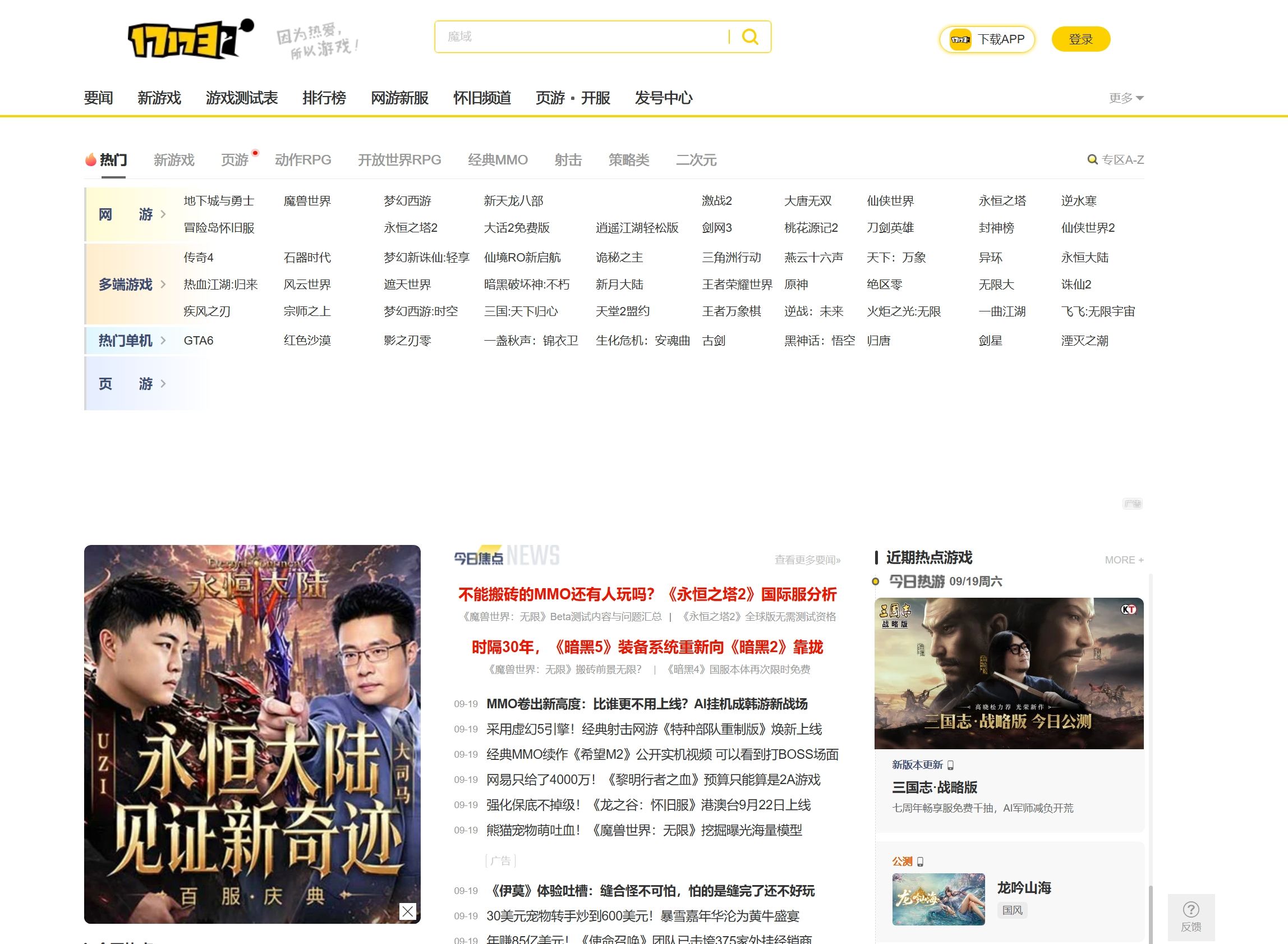Image resolution: width=1288 pixels, height=944 pixels.
Task: Open the 原神 game link
Action: [x=796, y=285]
